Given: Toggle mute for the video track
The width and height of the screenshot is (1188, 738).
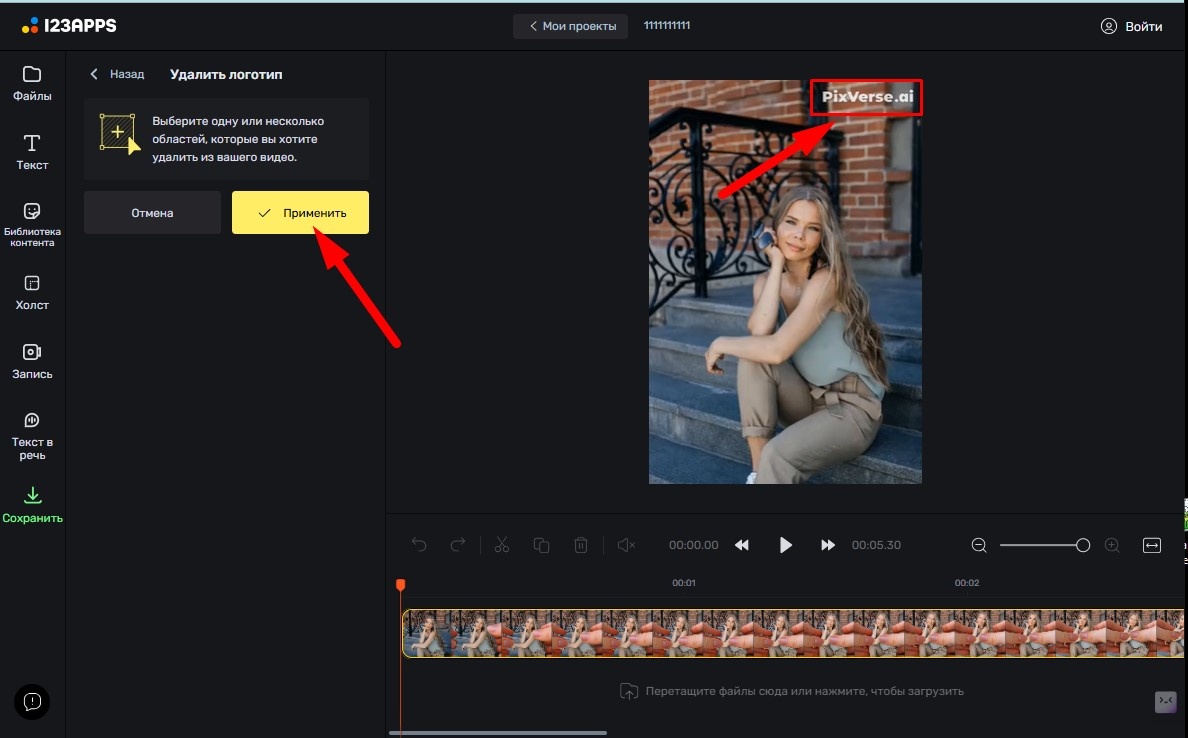Looking at the screenshot, I should click(x=625, y=545).
